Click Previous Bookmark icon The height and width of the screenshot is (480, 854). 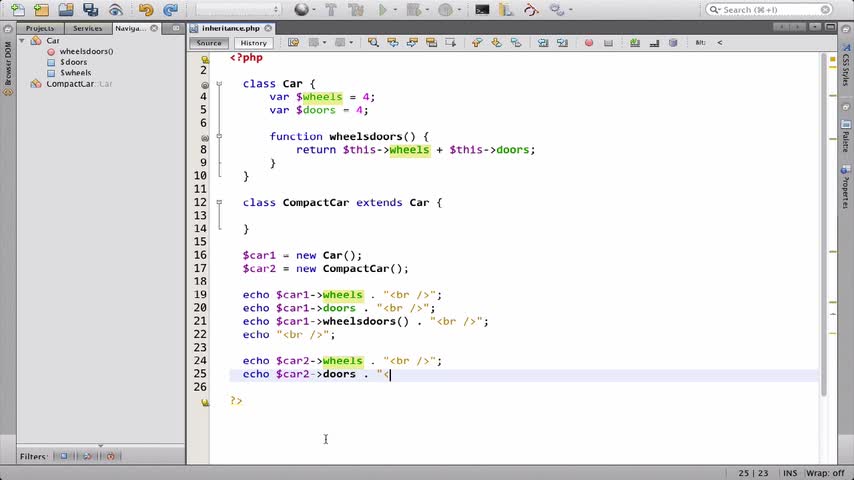[x=477, y=42]
